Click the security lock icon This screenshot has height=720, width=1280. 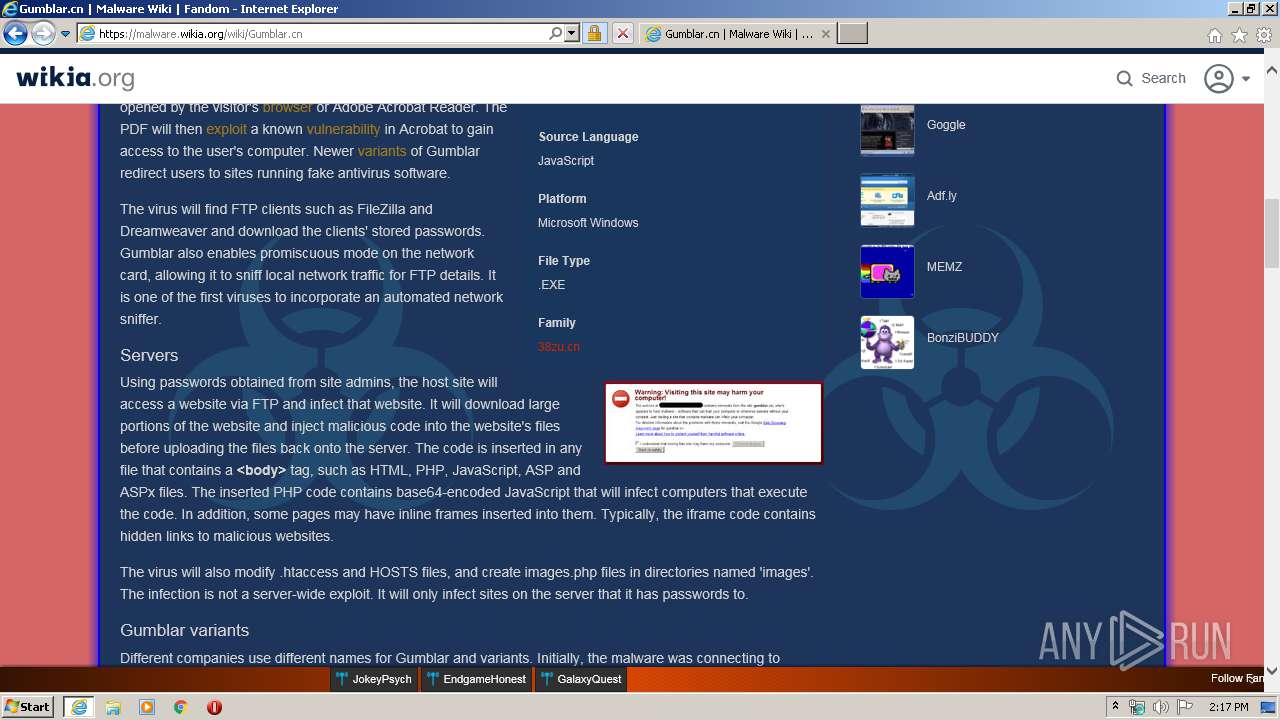(x=595, y=34)
